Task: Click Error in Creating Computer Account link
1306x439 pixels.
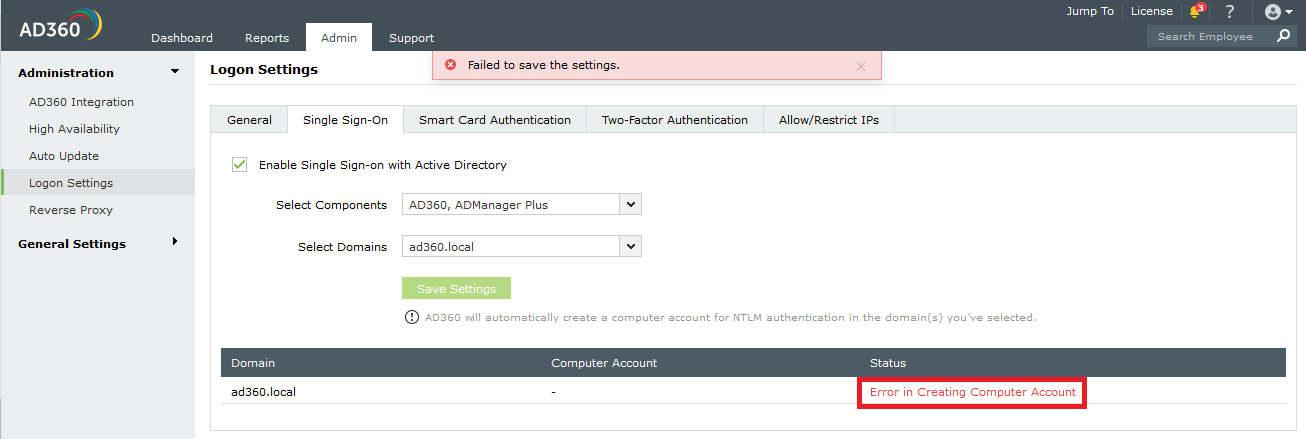Action: pyautogui.click(x=972, y=392)
